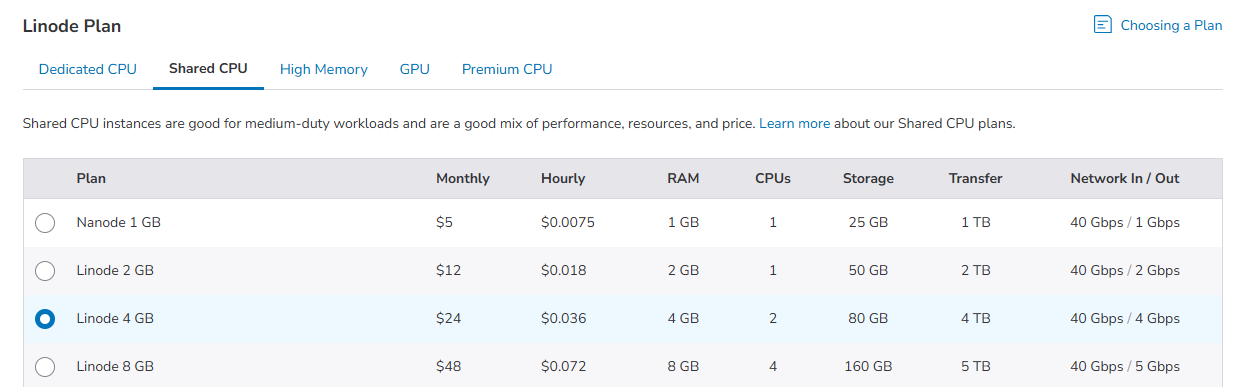Click the 5 TB transfer value
This screenshot has height=387, width=1241.
tap(976, 366)
